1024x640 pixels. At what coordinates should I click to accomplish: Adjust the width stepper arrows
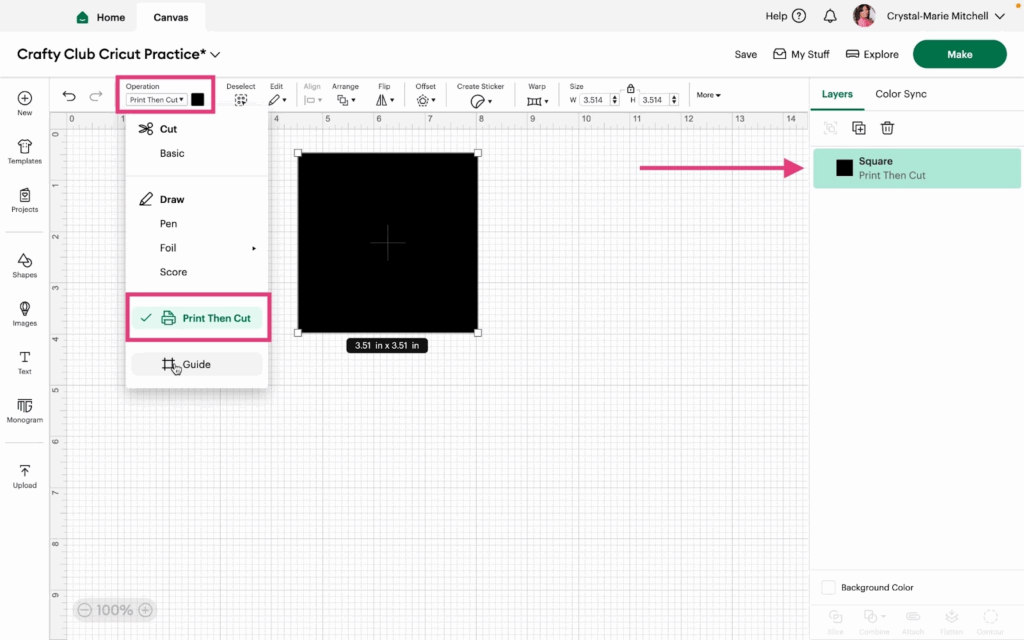[x=615, y=100]
